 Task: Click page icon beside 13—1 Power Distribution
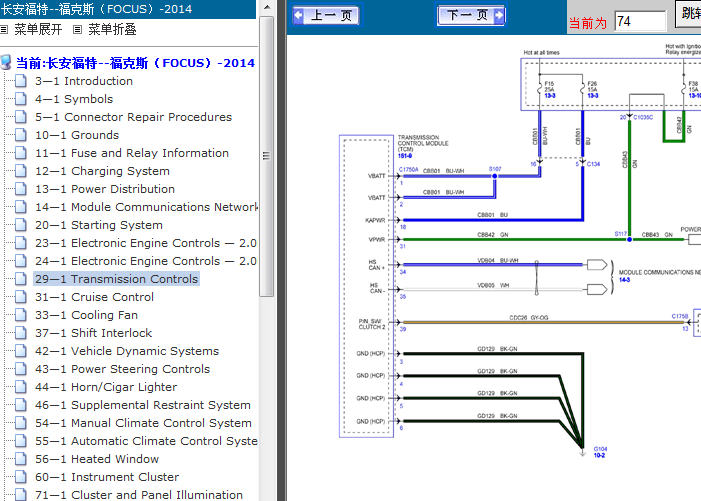click(21, 189)
